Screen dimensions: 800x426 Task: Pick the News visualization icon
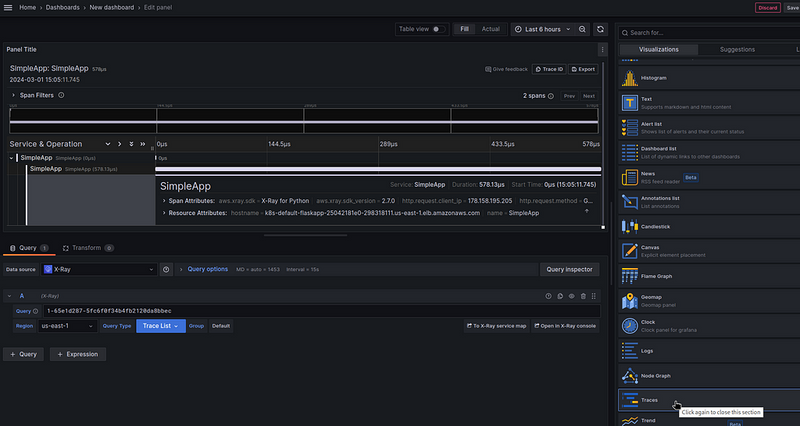pyautogui.click(x=630, y=177)
